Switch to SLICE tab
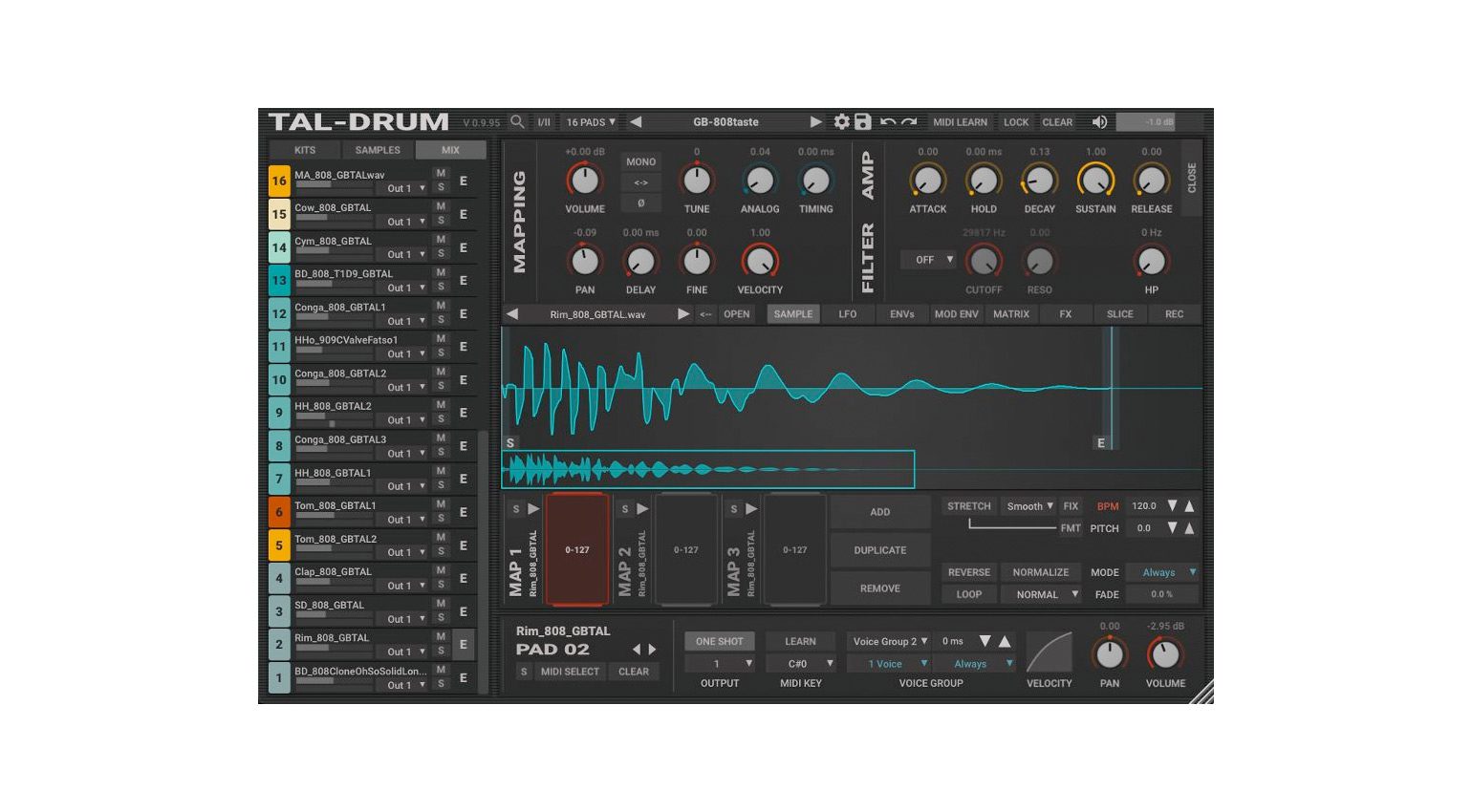 [x=1119, y=313]
